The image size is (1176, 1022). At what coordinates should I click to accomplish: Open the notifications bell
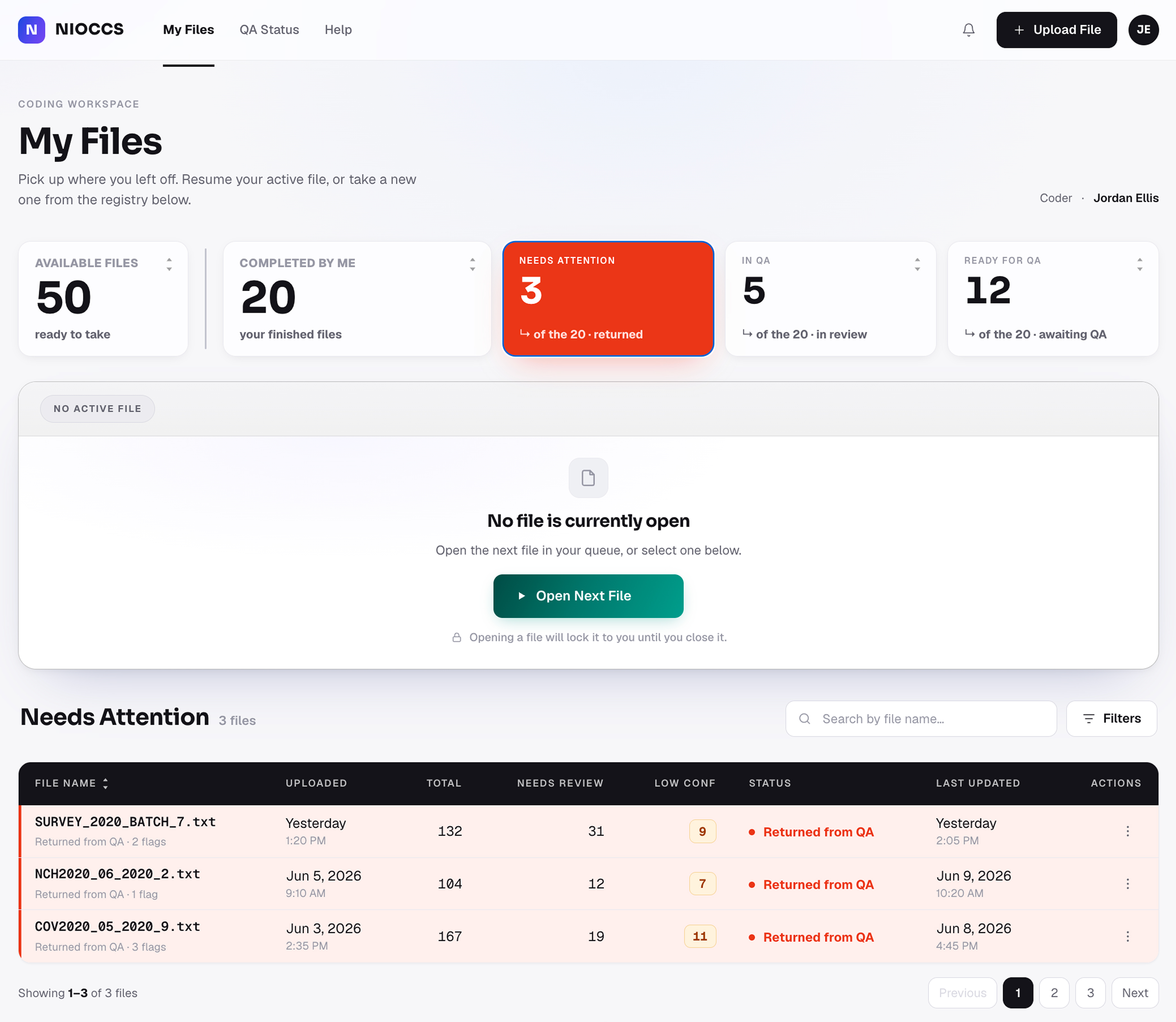tap(968, 30)
